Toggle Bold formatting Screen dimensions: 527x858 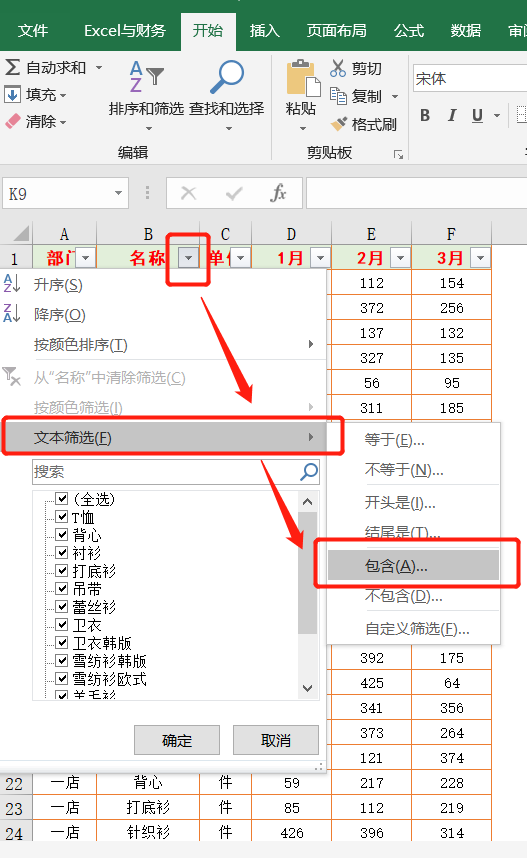tap(425, 115)
